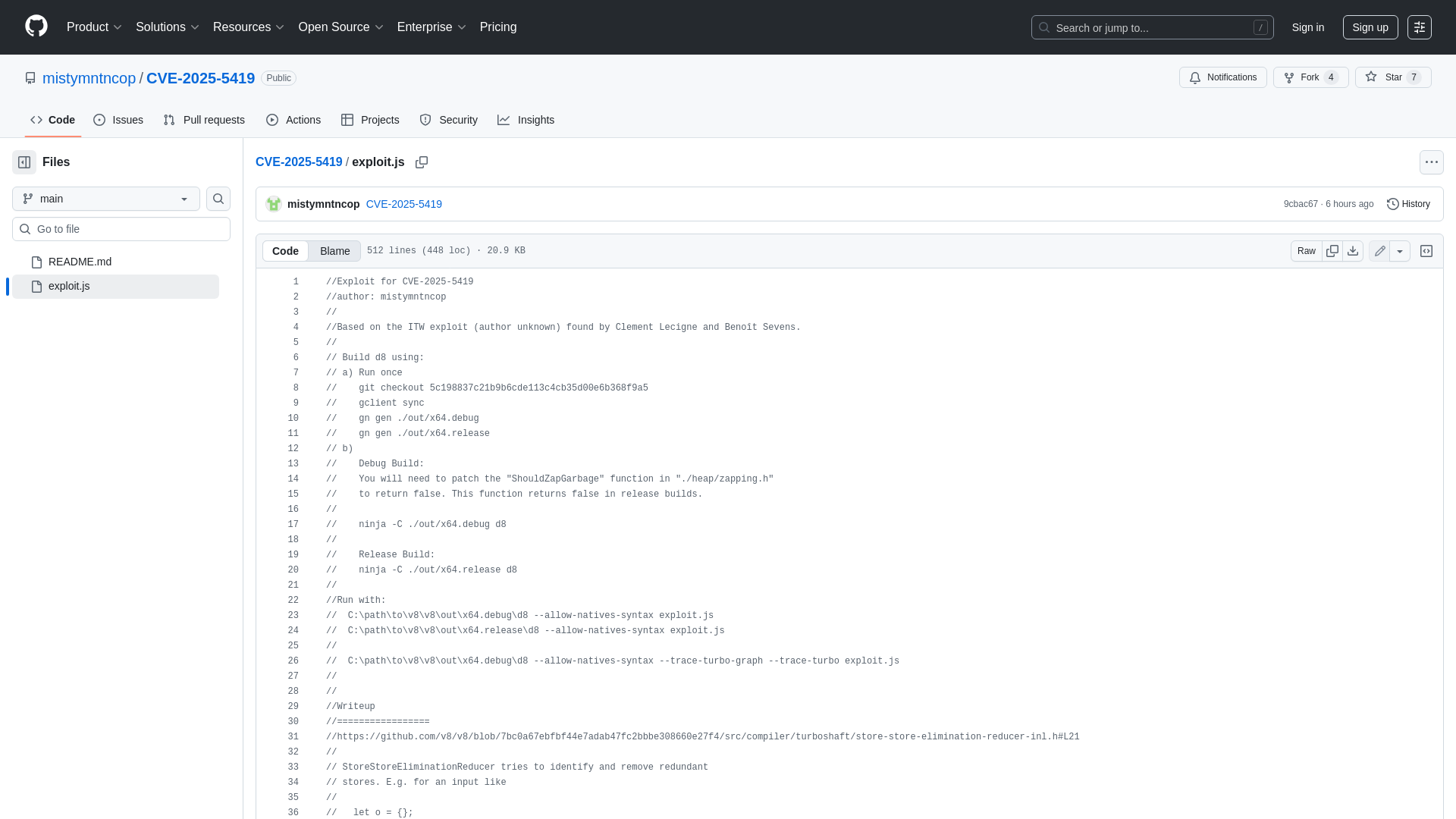Open CVE-2025-5419 repository title link

[200, 78]
